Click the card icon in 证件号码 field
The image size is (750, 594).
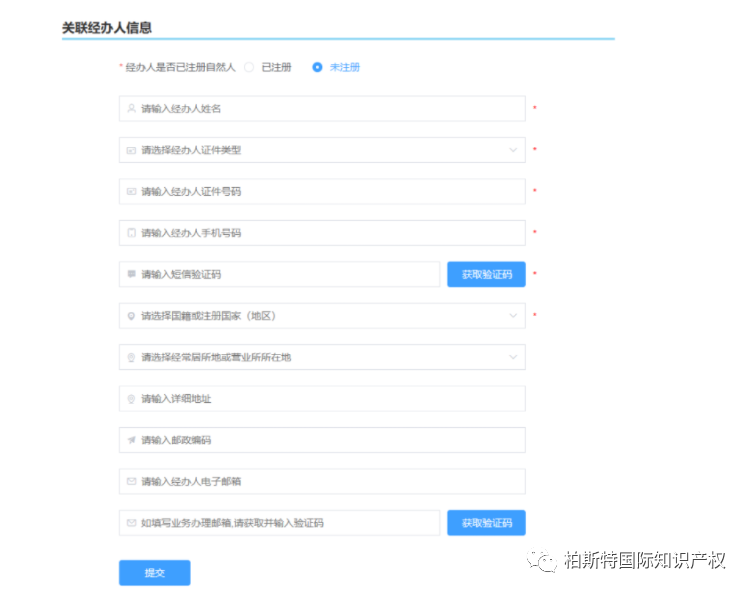pyautogui.click(x=131, y=191)
